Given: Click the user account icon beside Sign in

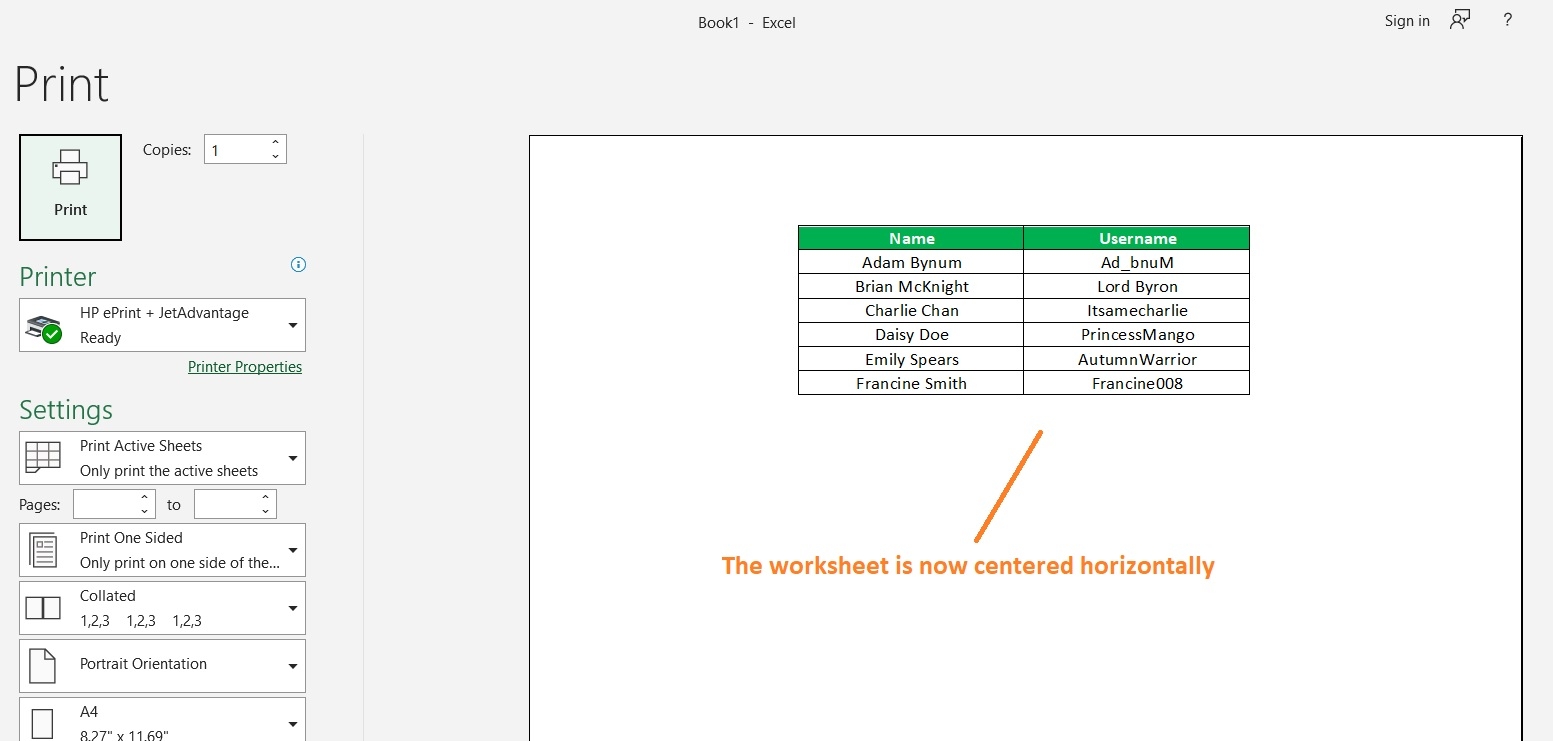Looking at the screenshot, I should (1459, 19).
